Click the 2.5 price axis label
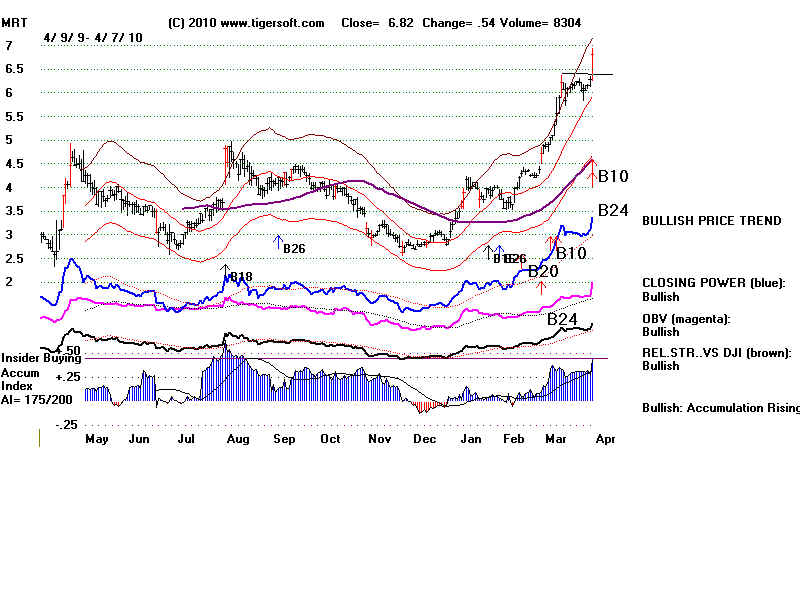The height and width of the screenshot is (600, 800). [x=14, y=258]
